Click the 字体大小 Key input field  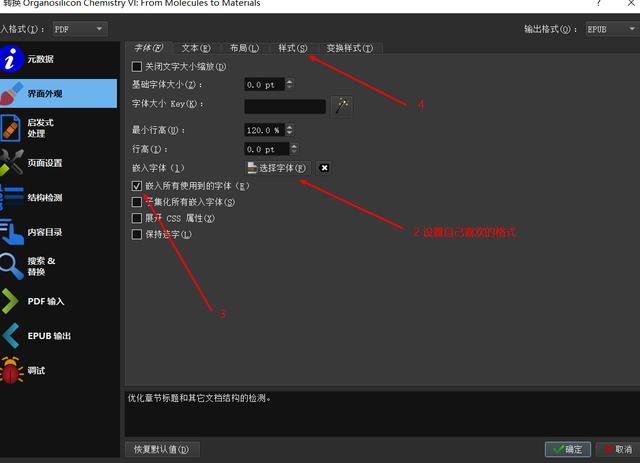pyautogui.click(x=285, y=106)
